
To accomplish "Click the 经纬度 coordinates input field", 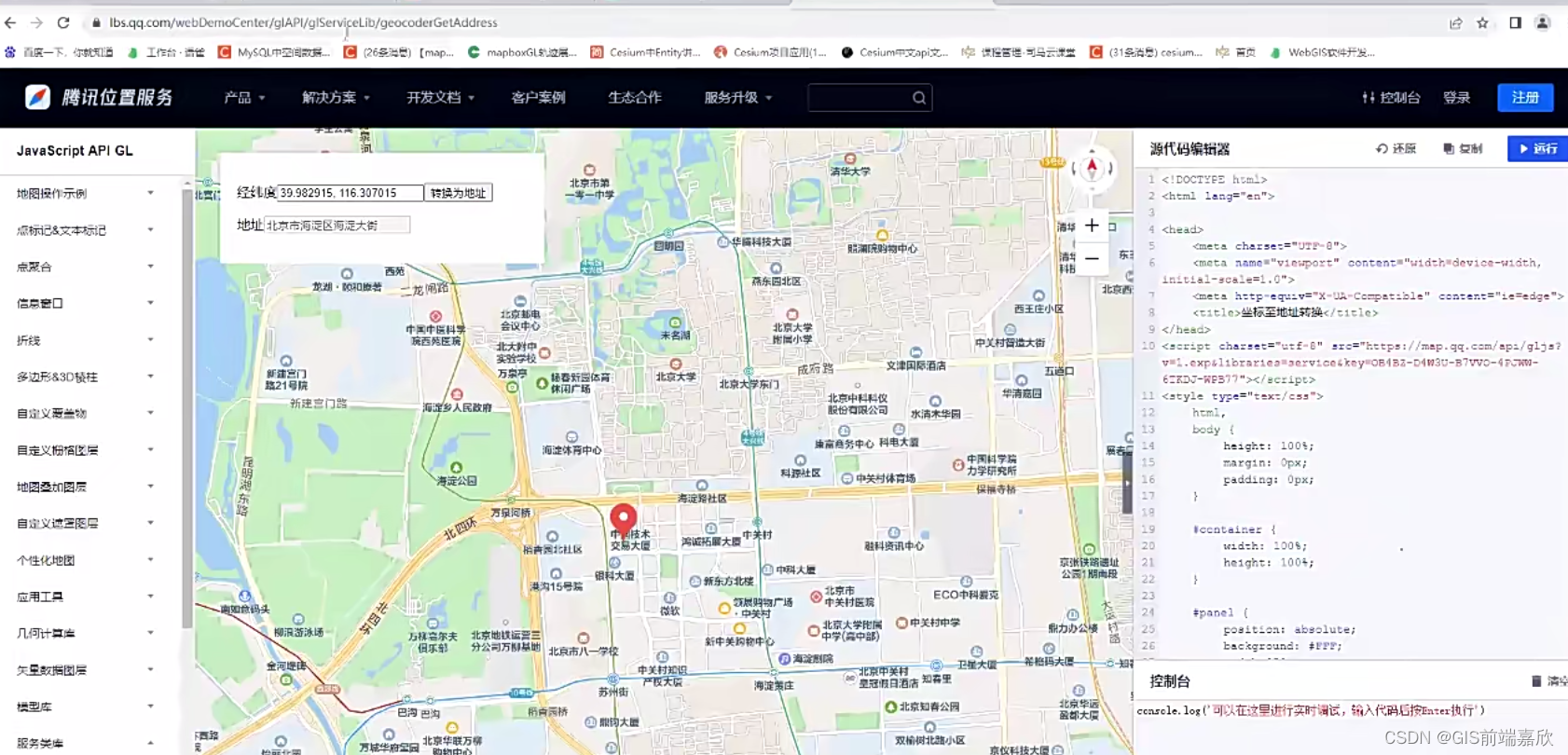I will pos(350,193).
